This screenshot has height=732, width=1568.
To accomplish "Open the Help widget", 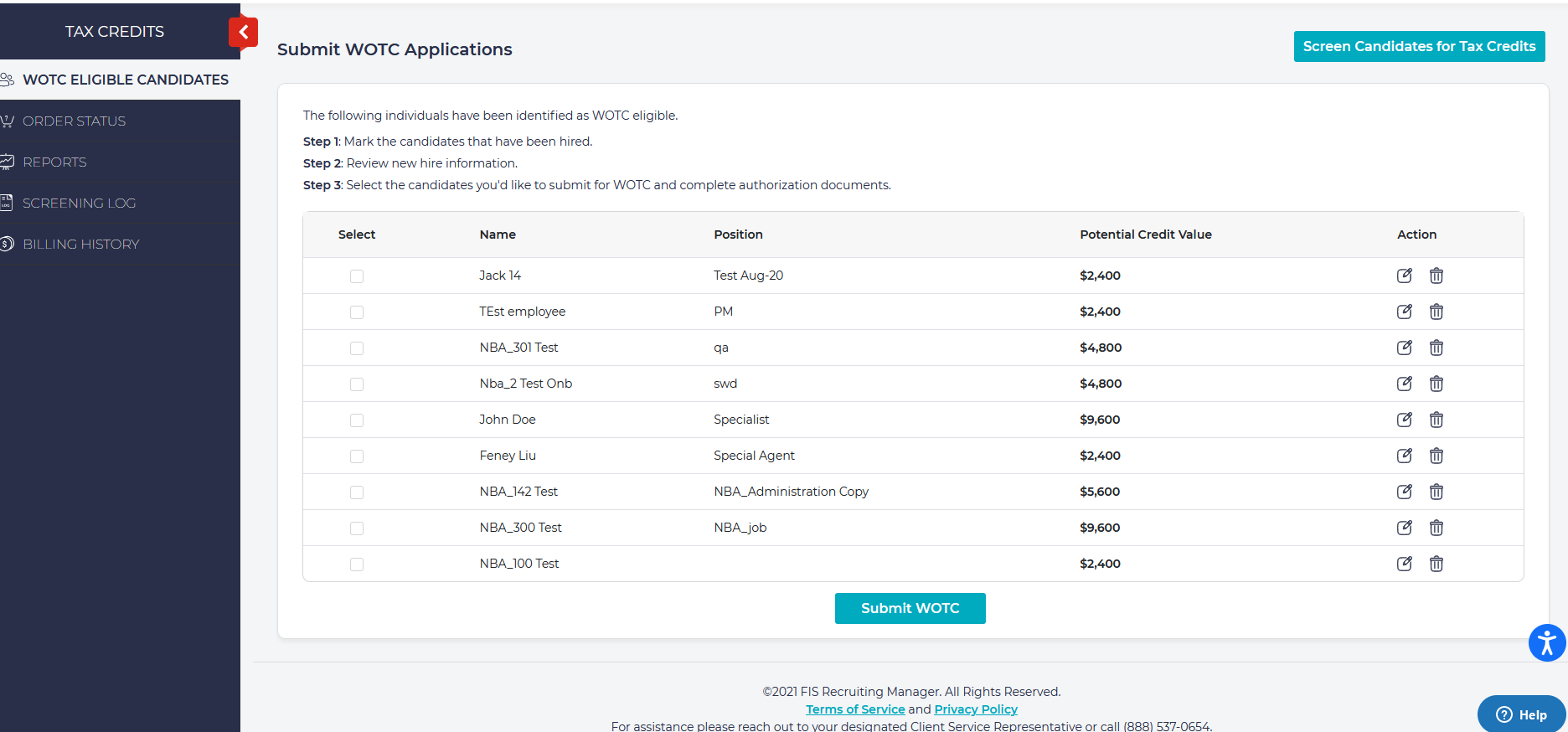I will click(x=1521, y=714).
